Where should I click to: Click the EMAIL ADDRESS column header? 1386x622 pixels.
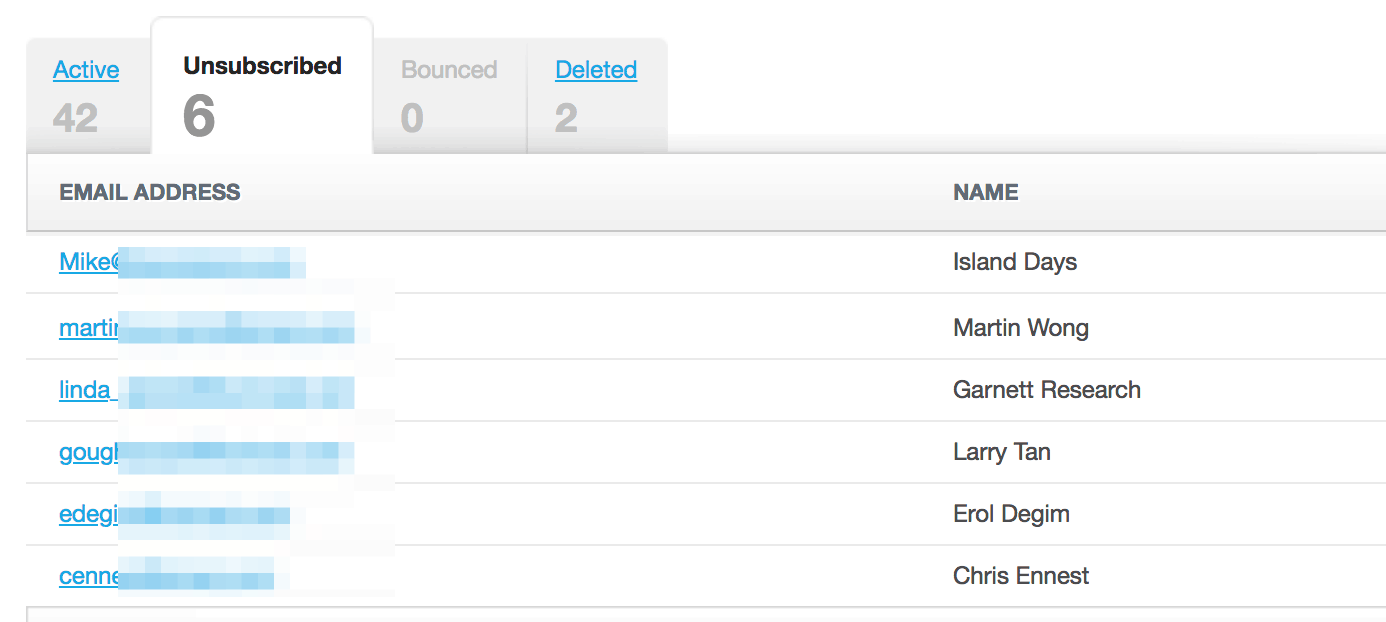[x=150, y=192]
